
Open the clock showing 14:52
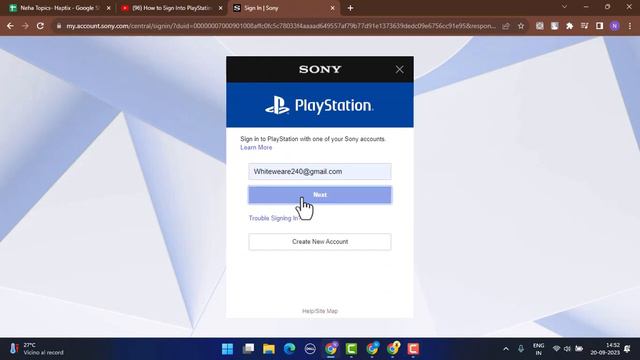click(605, 349)
